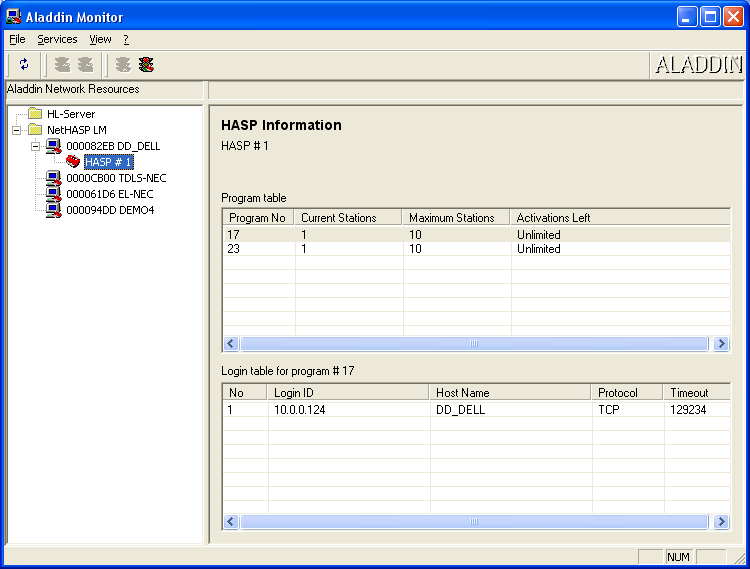Click Program table scrollbar left arrow
This screenshot has width=750, height=569.
tap(231, 343)
